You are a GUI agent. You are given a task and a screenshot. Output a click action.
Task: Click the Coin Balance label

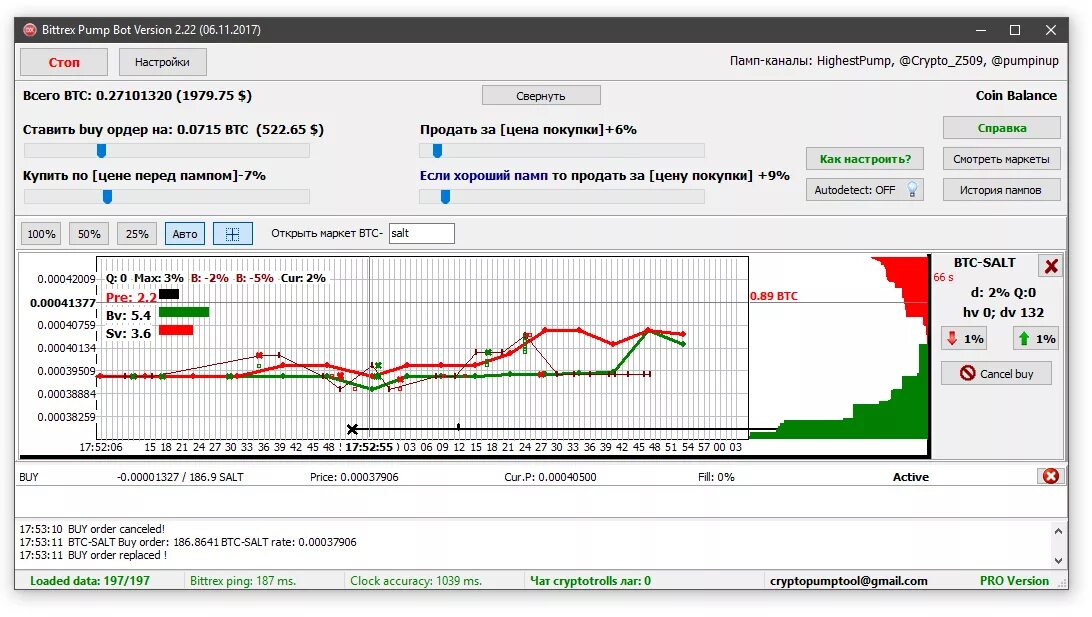pos(1016,95)
